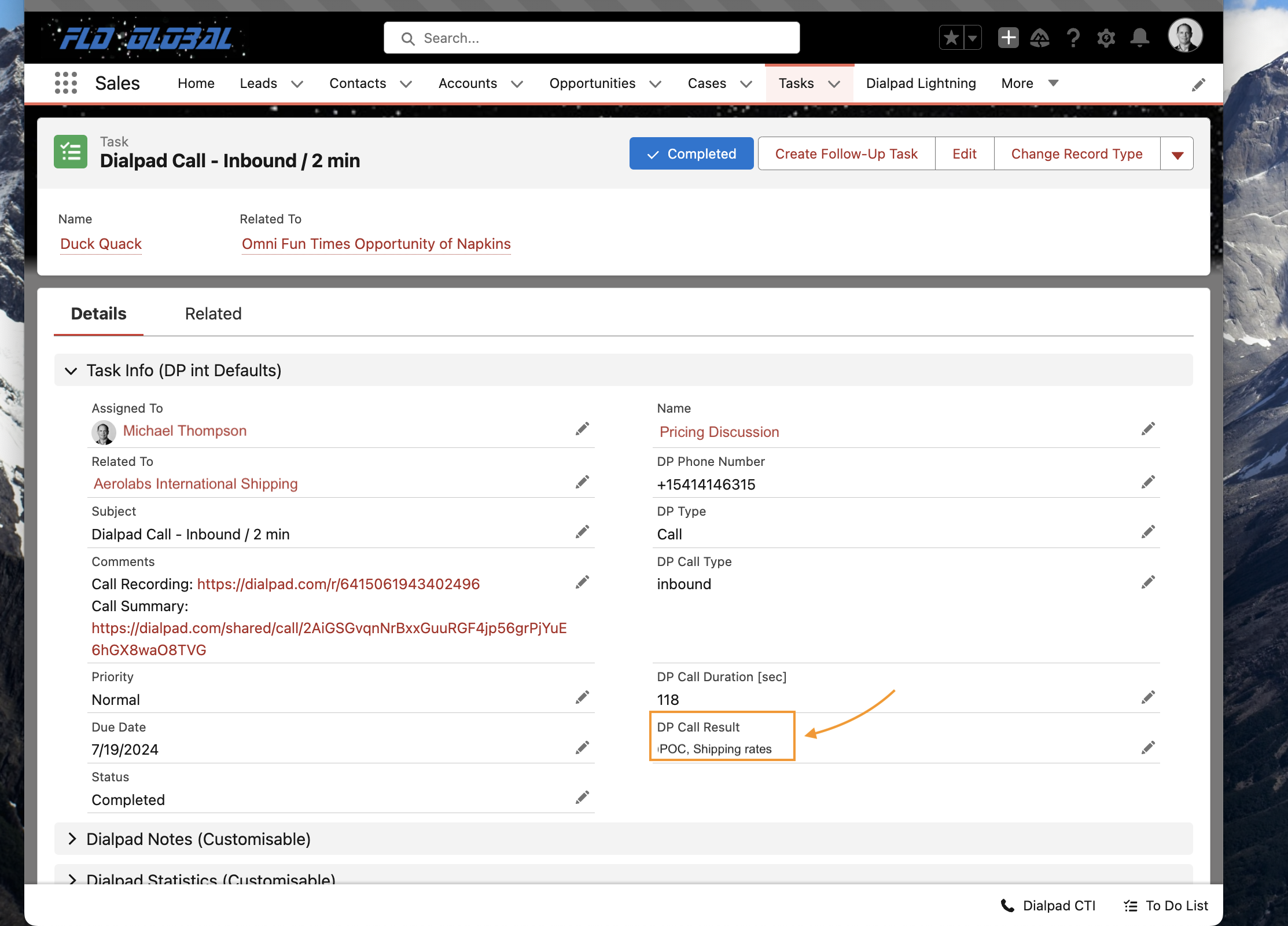Open the call recording URL link
This screenshot has width=1288, height=926.
(x=338, y=584)
